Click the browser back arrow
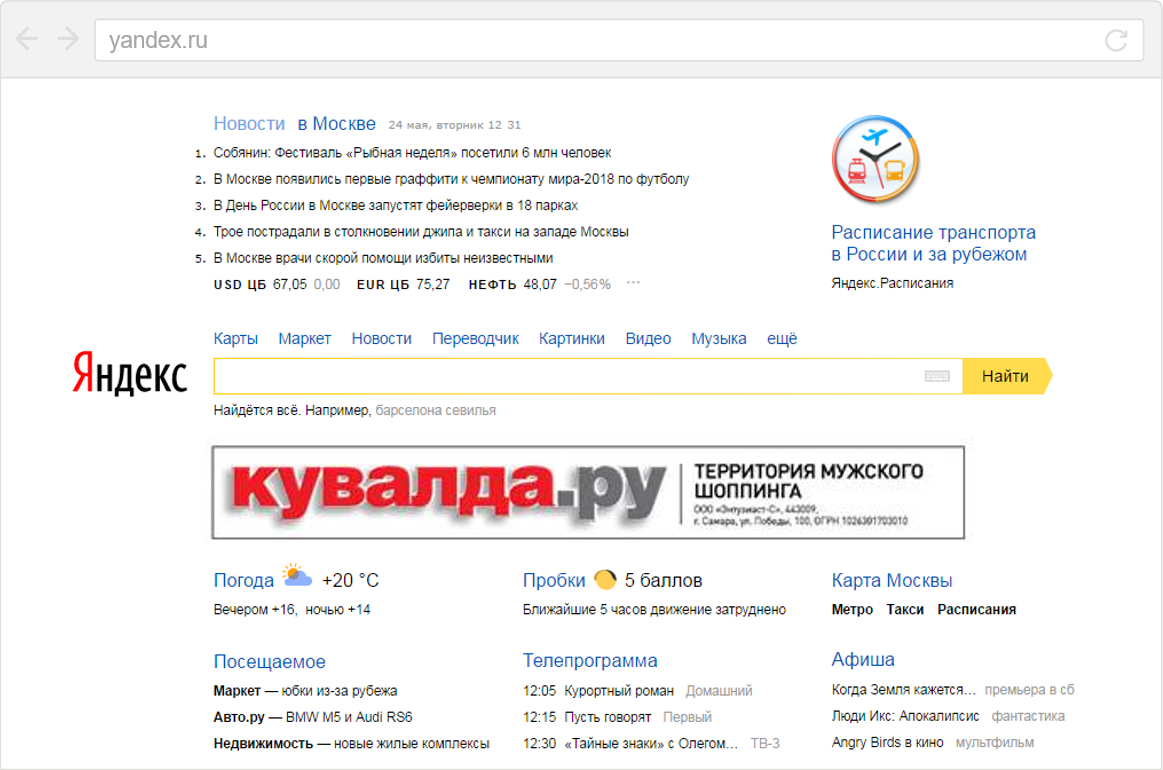The height and width of the screenshot is (770, 1163). (27, 39)
